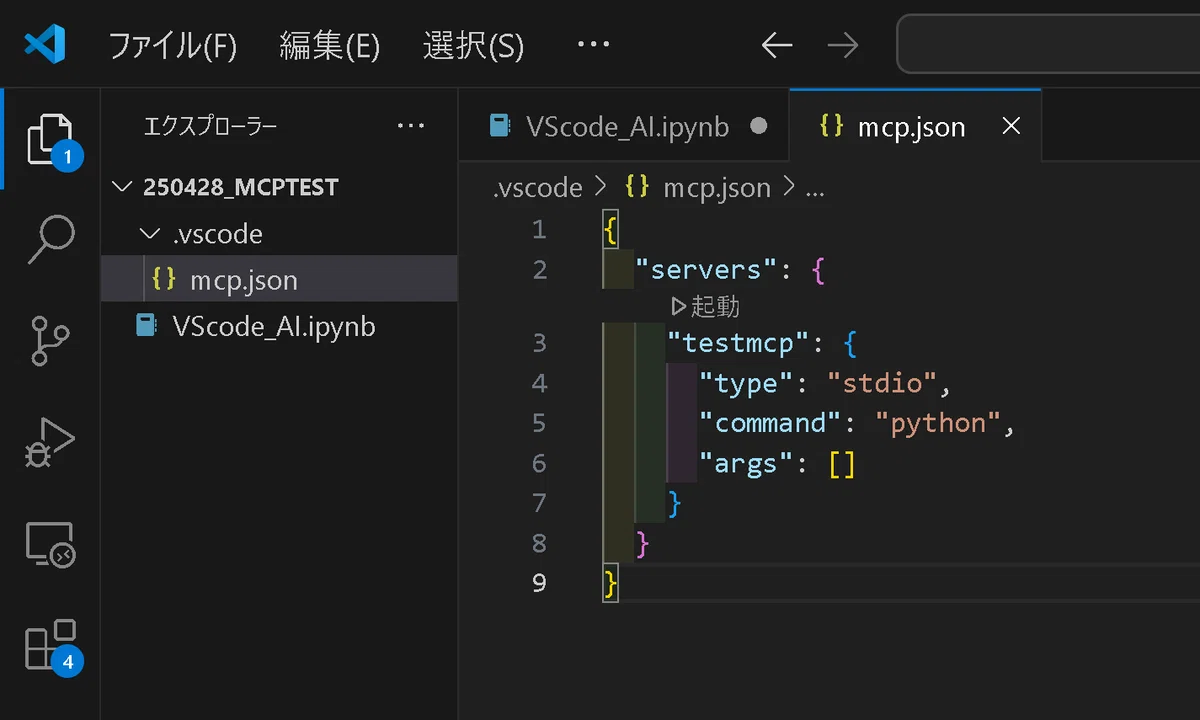The height and width of the screenshot is (720, 1200).
Task: Collapse the 250428_MCPTEST root folder
Action: (280, 187)
